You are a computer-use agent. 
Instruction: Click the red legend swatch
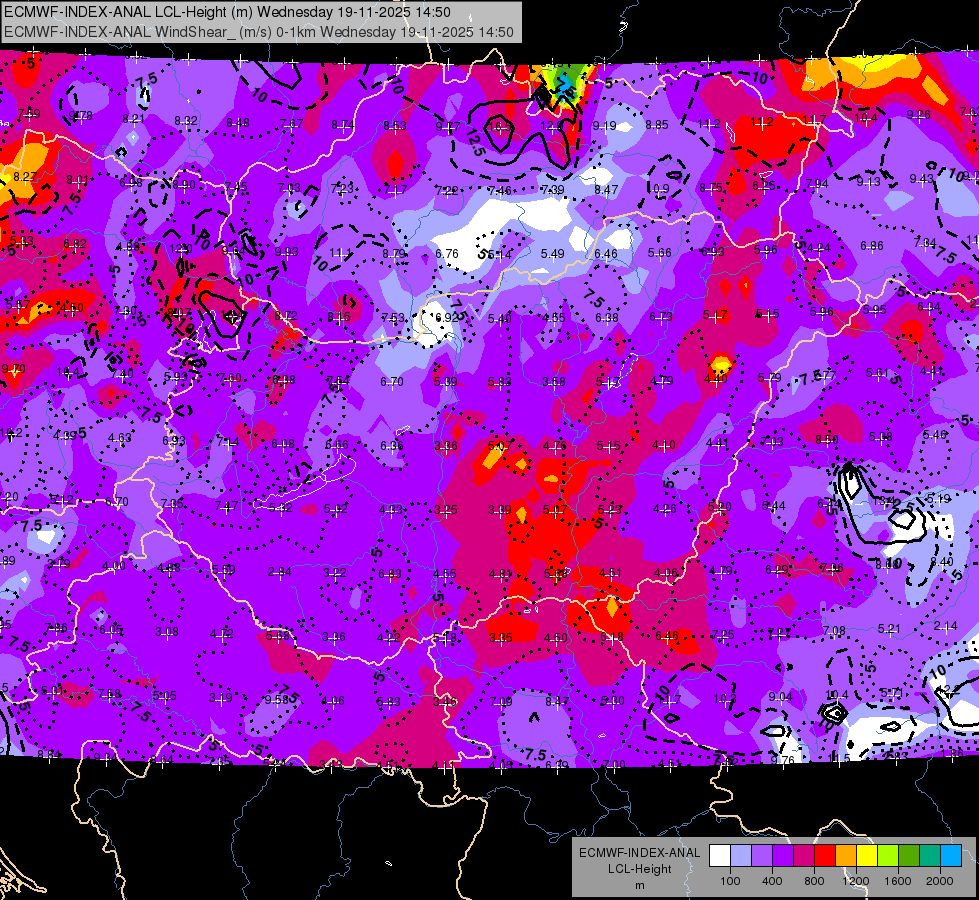[825, 856]
